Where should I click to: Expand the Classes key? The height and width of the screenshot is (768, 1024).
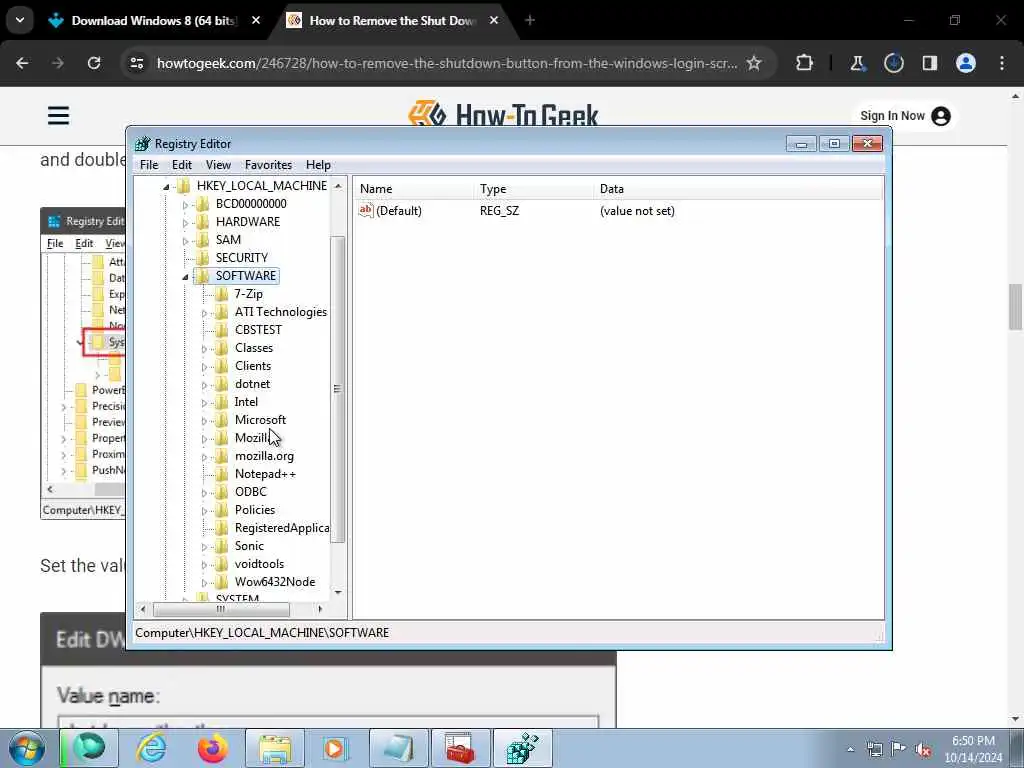204,349
